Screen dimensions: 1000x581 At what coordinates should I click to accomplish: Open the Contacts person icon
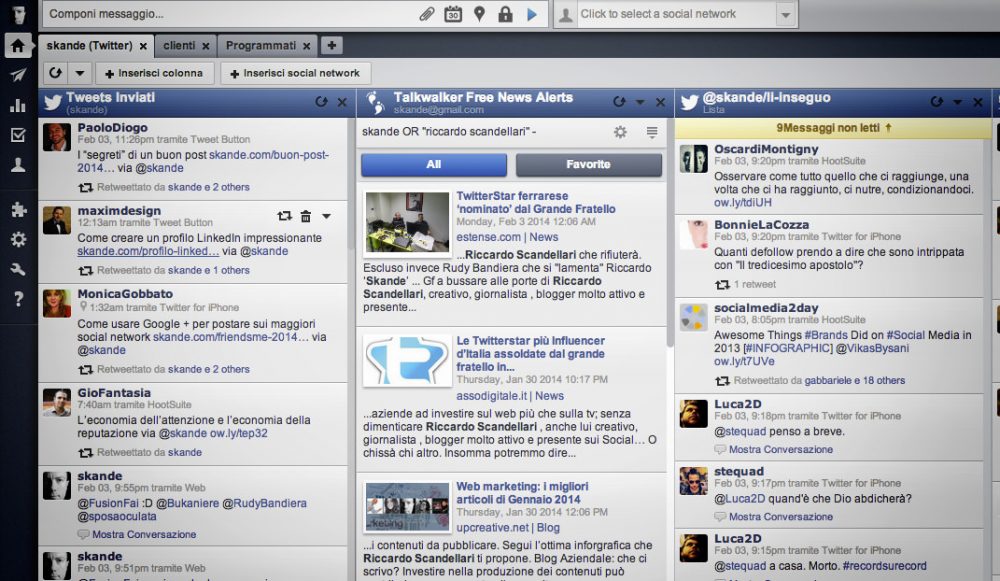[18, 165]
